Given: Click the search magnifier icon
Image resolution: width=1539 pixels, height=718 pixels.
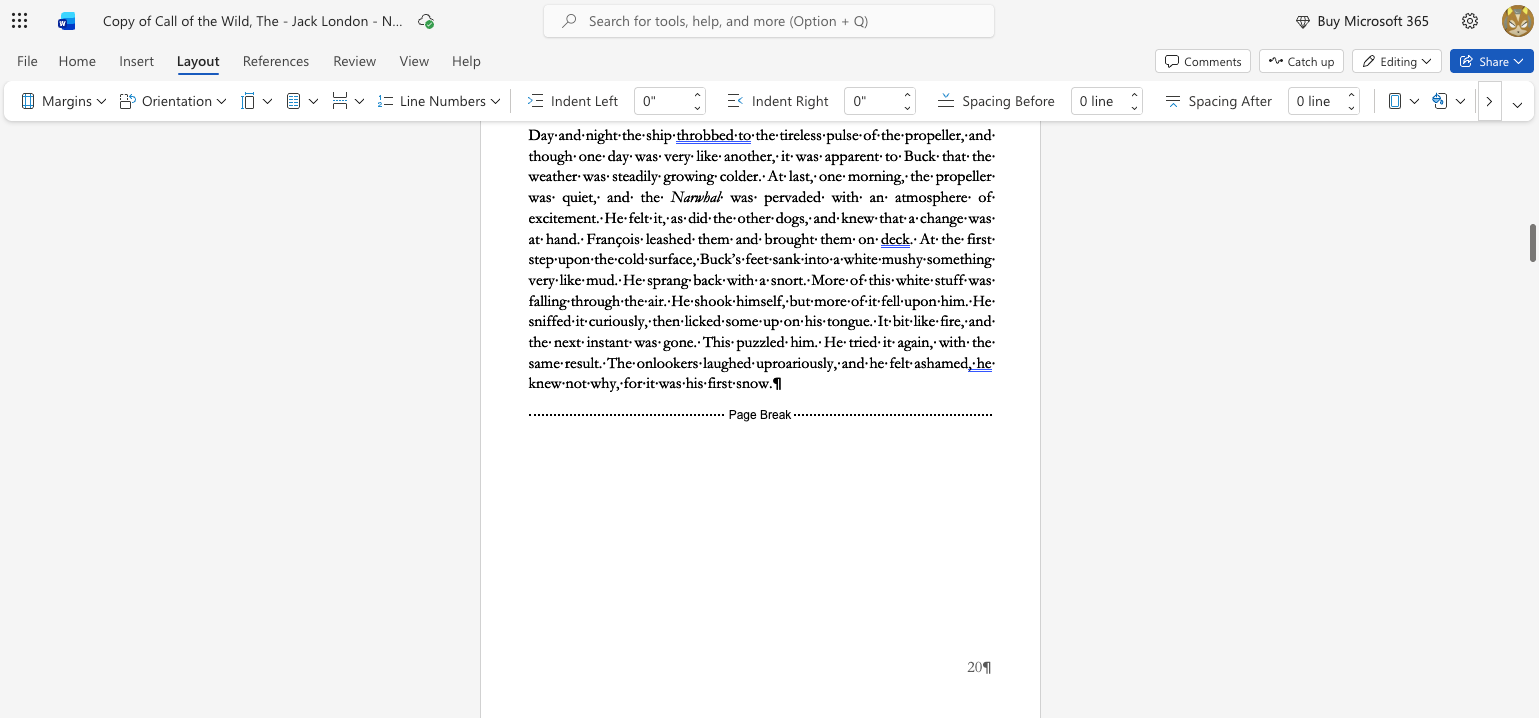Looking at the screenshot, I should point(570,21).
